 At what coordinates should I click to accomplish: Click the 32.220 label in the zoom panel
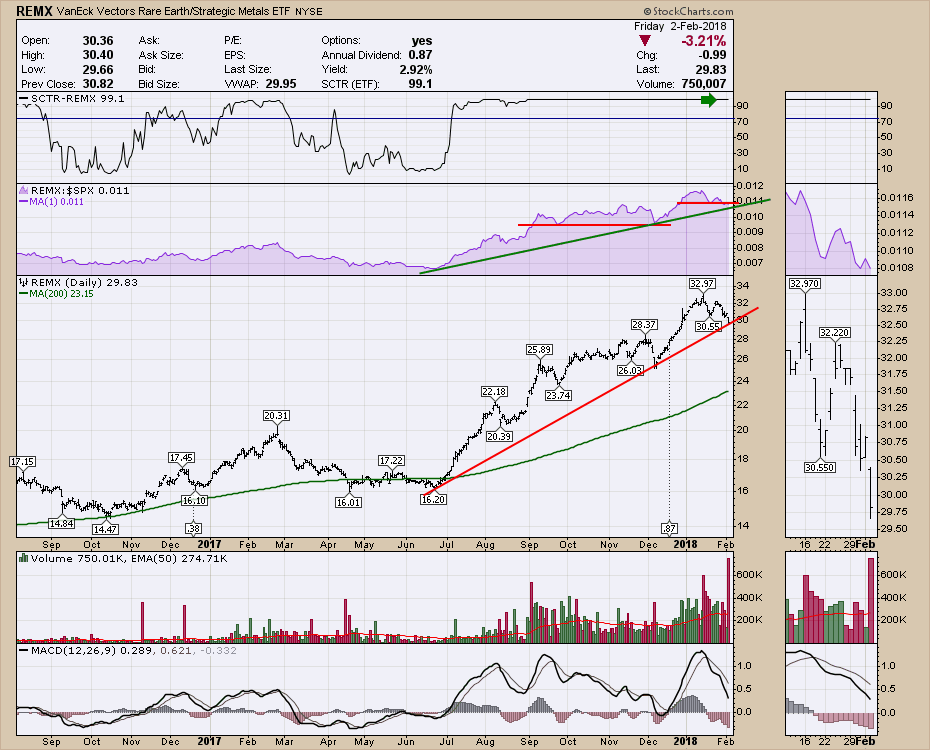835,333
